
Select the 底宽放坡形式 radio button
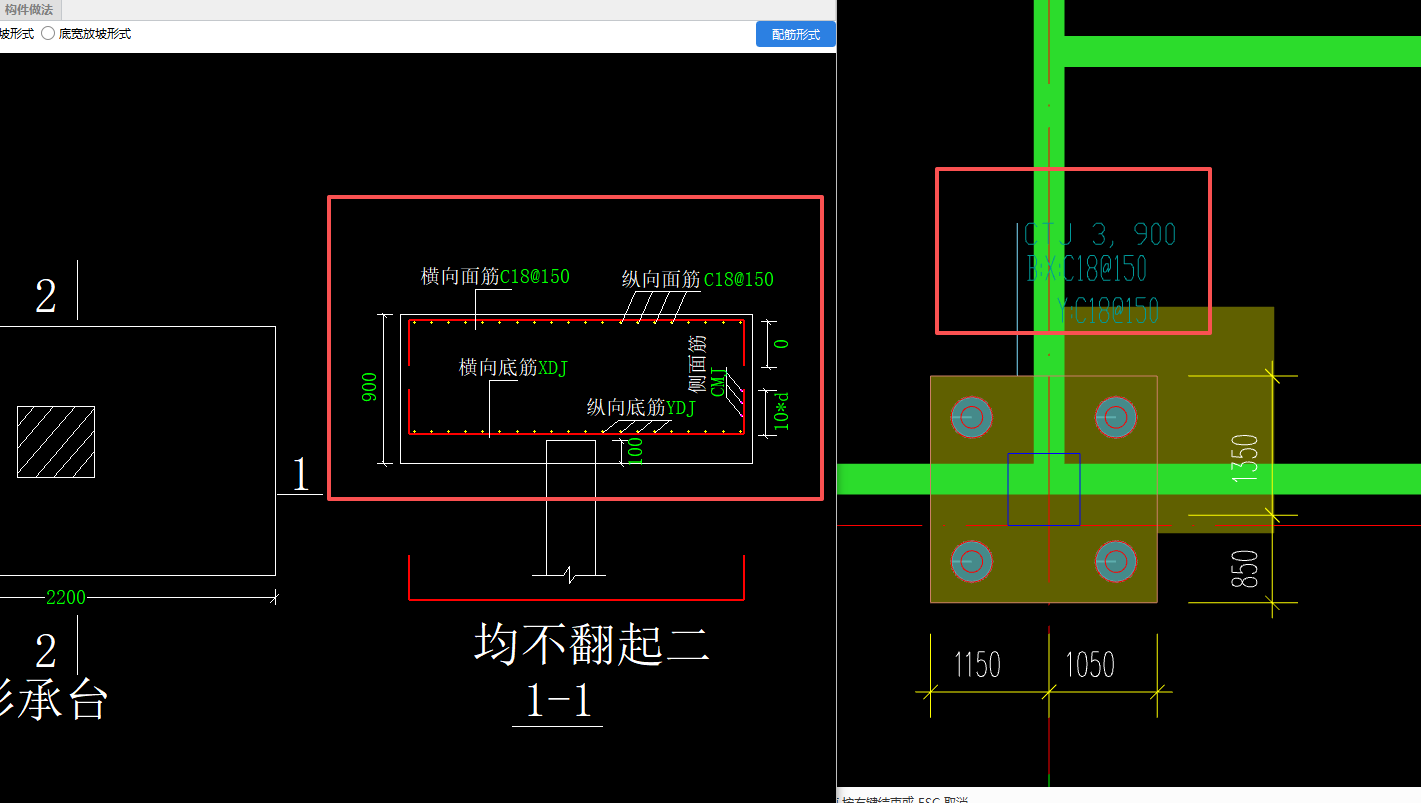pyautogui.click(x=47, y=32)
